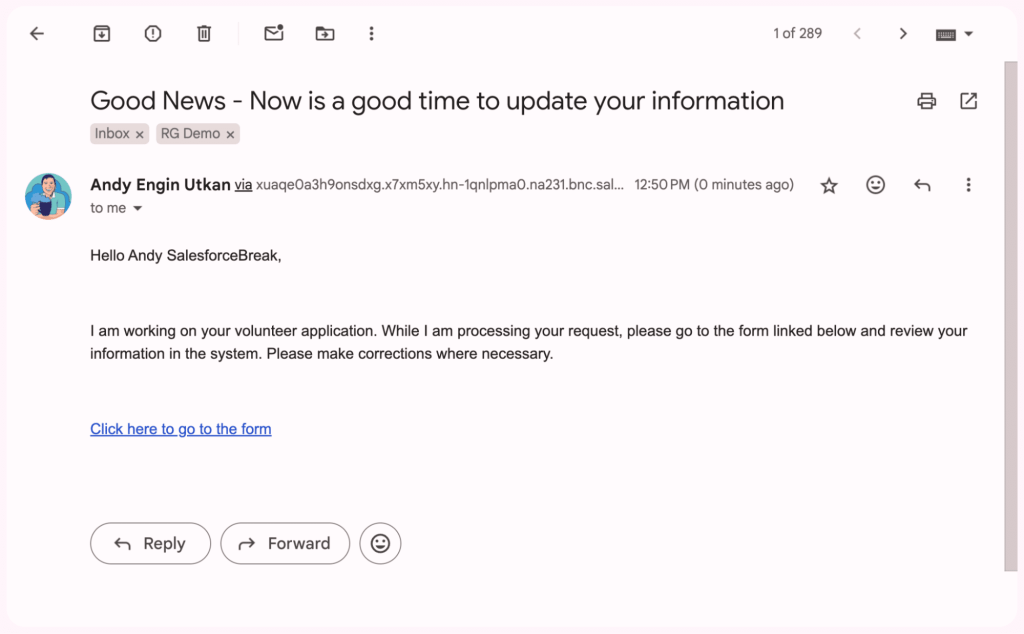
Task: Archive the message to inbox
Action: (101, 33)
